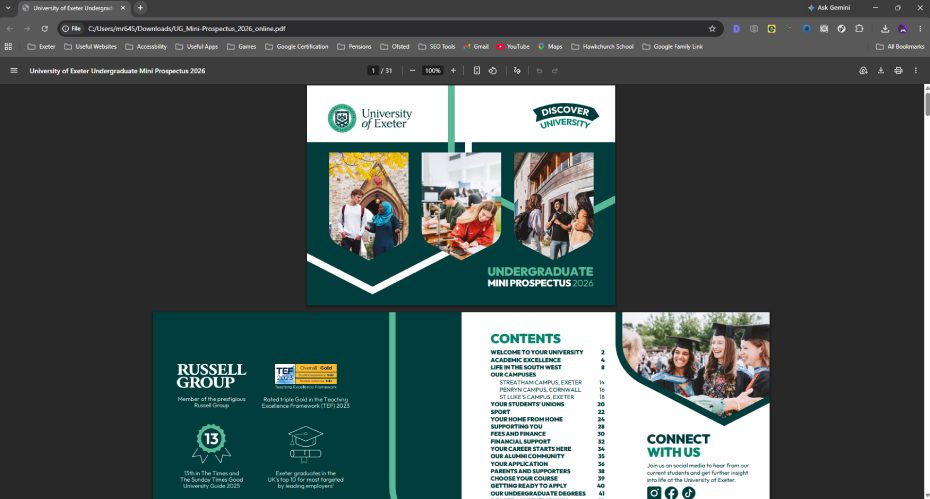Open the Chrome apps grid shortcut

[8, 46]
